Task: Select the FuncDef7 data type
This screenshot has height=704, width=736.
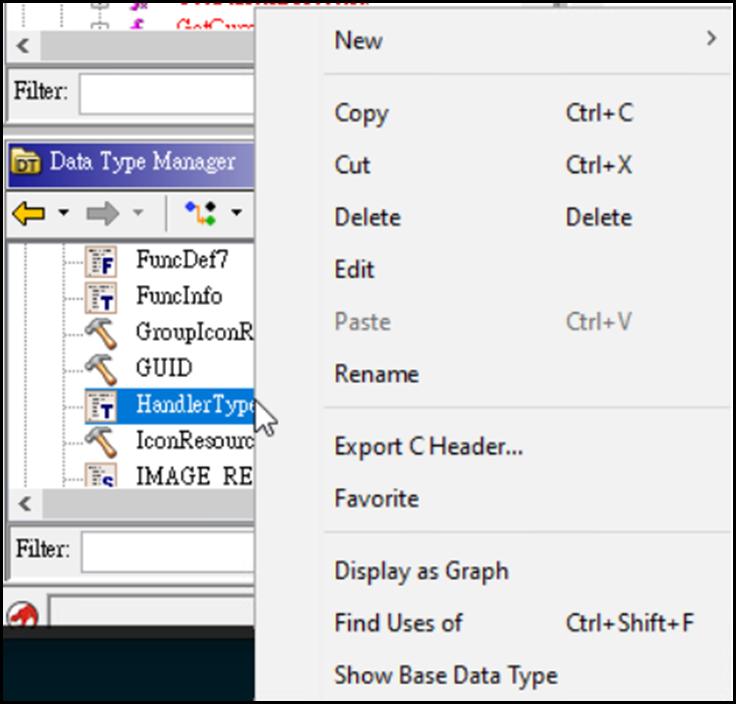Action: coord(182,259)
